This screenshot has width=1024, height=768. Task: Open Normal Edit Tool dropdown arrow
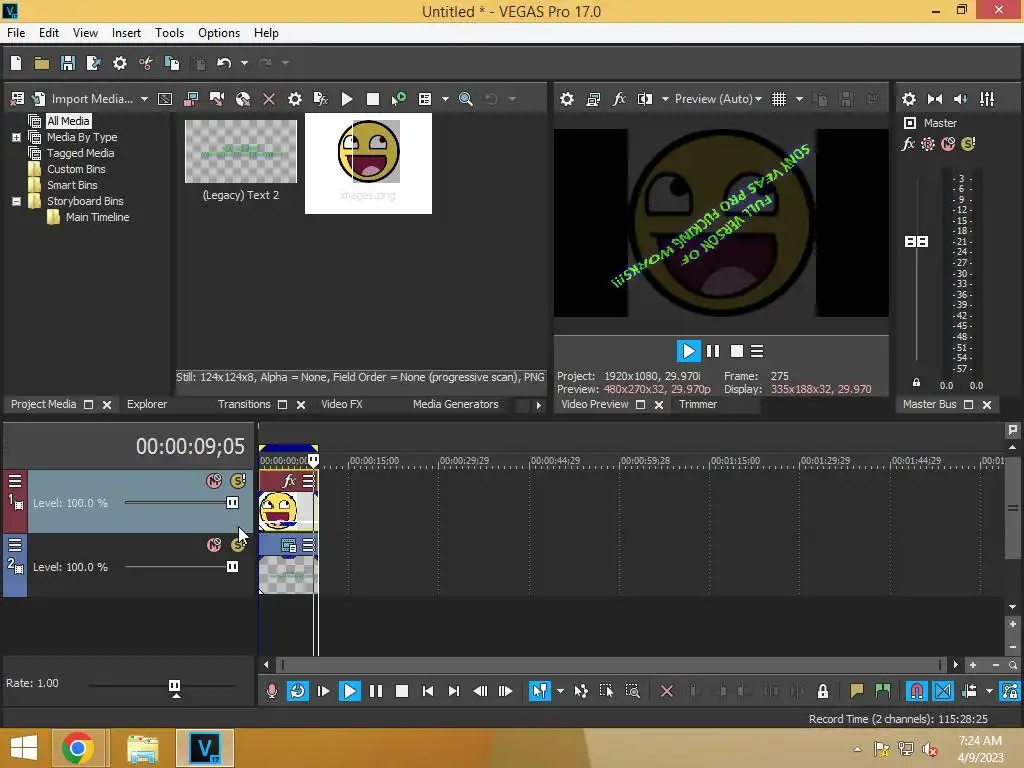[560, 691]
